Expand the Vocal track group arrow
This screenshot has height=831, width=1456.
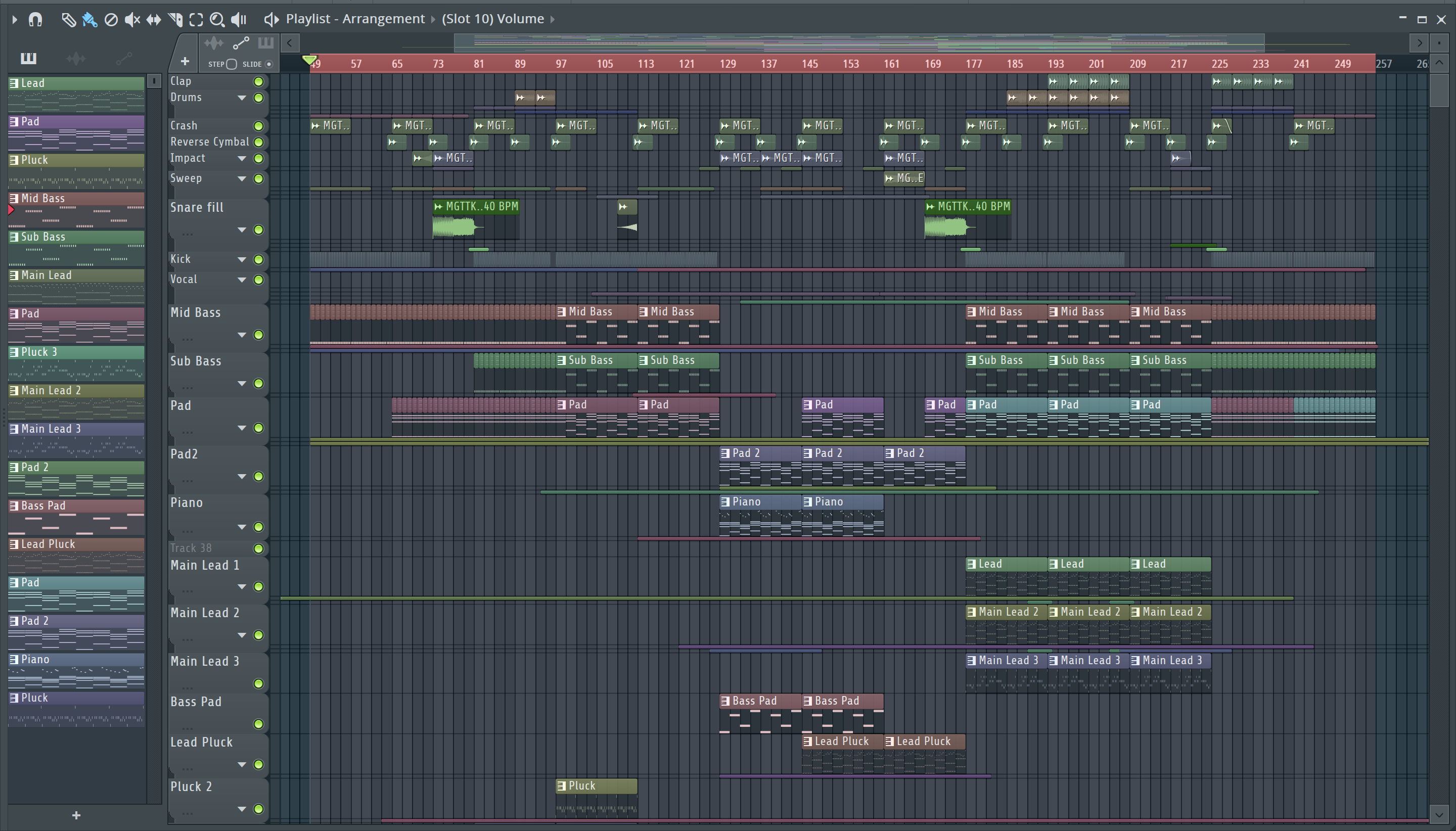242,280
